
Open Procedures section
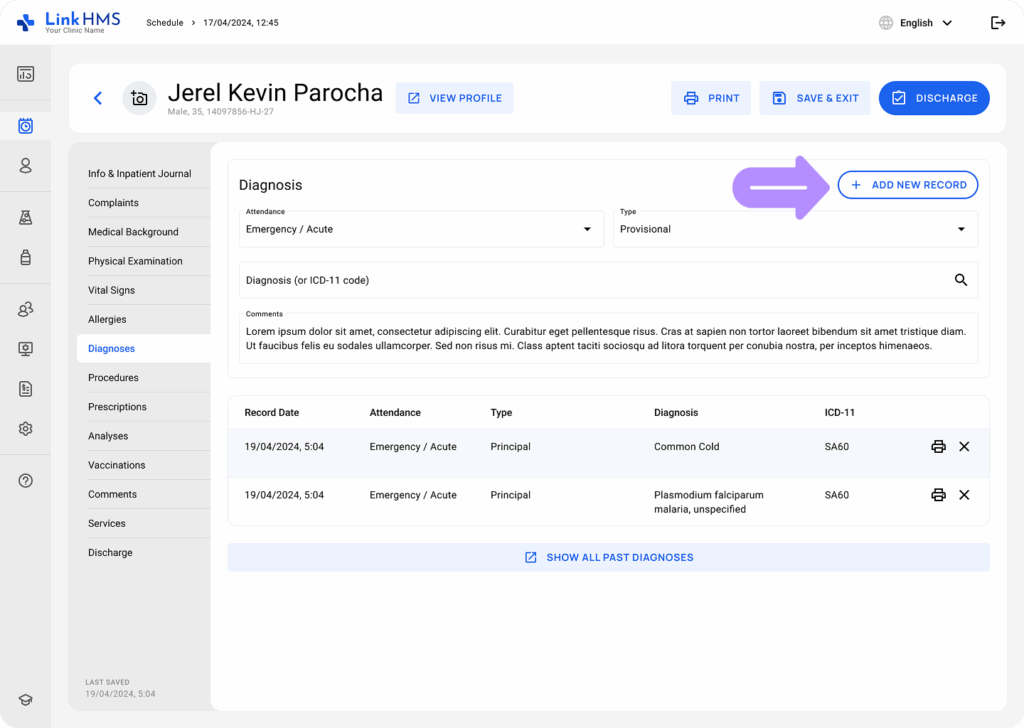point(113,378)
